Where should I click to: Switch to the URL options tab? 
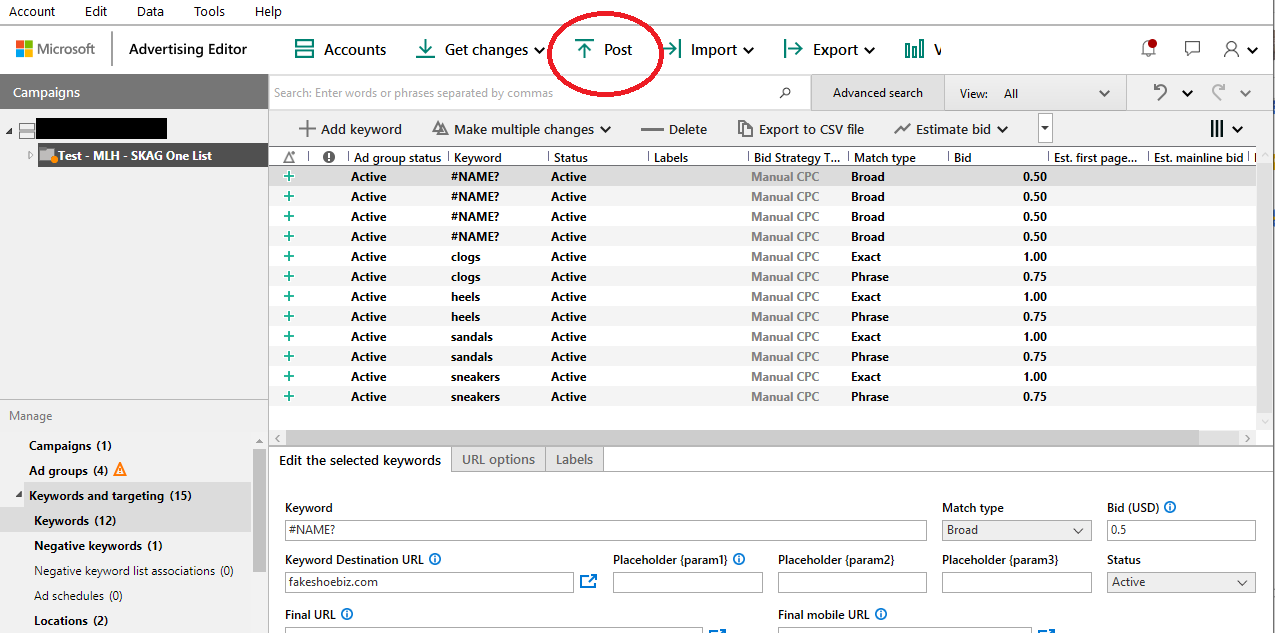(x=498, y=460)
